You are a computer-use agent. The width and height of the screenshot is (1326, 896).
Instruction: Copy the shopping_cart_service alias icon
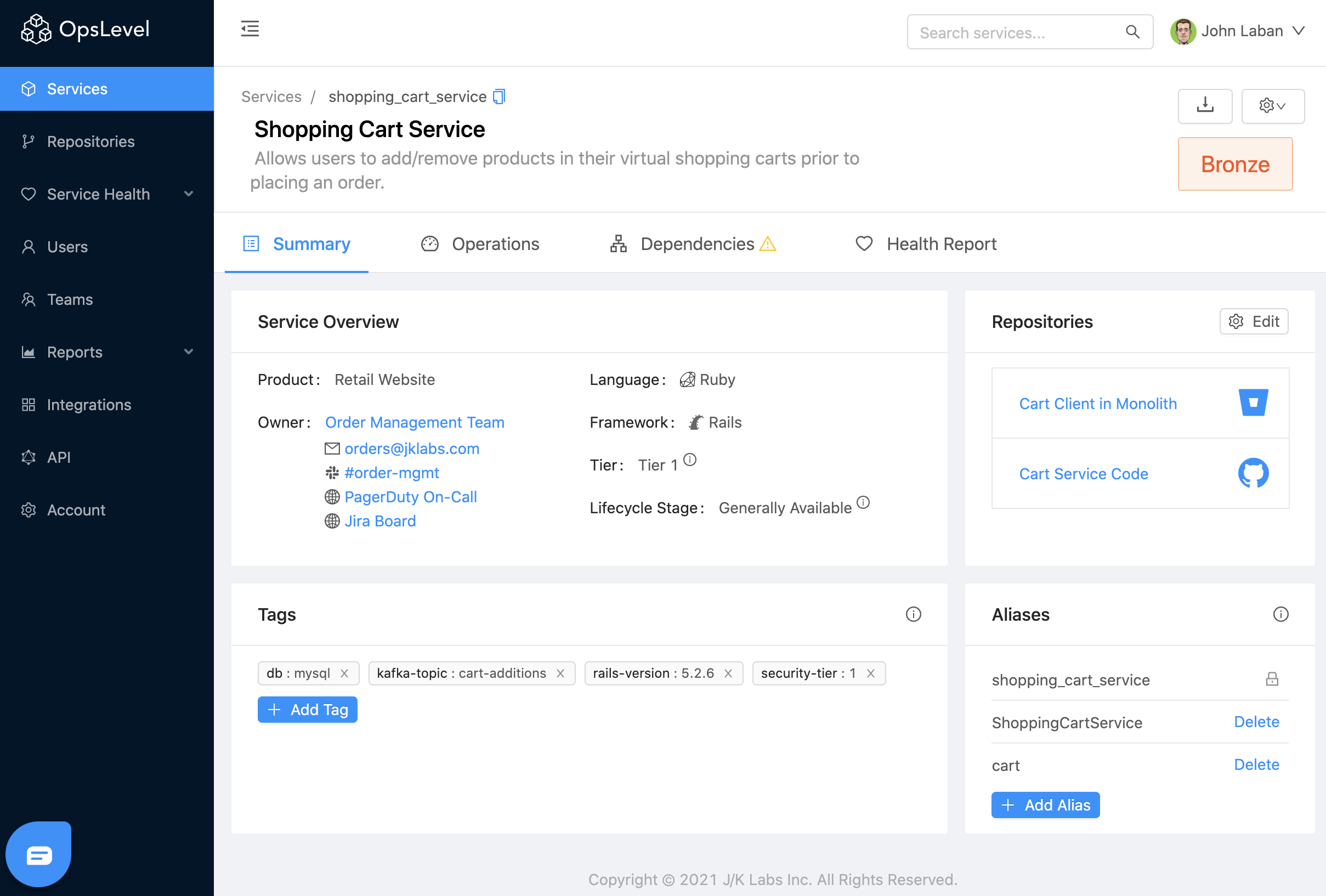[x=498, y=97]
